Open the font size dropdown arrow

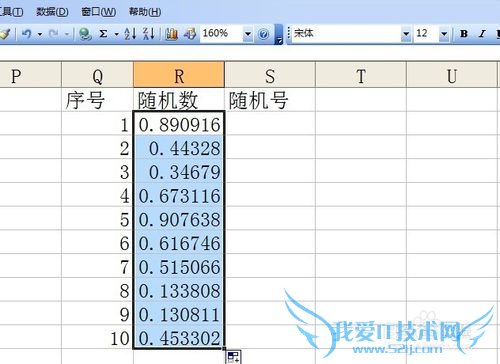click(x=444, y=34)
